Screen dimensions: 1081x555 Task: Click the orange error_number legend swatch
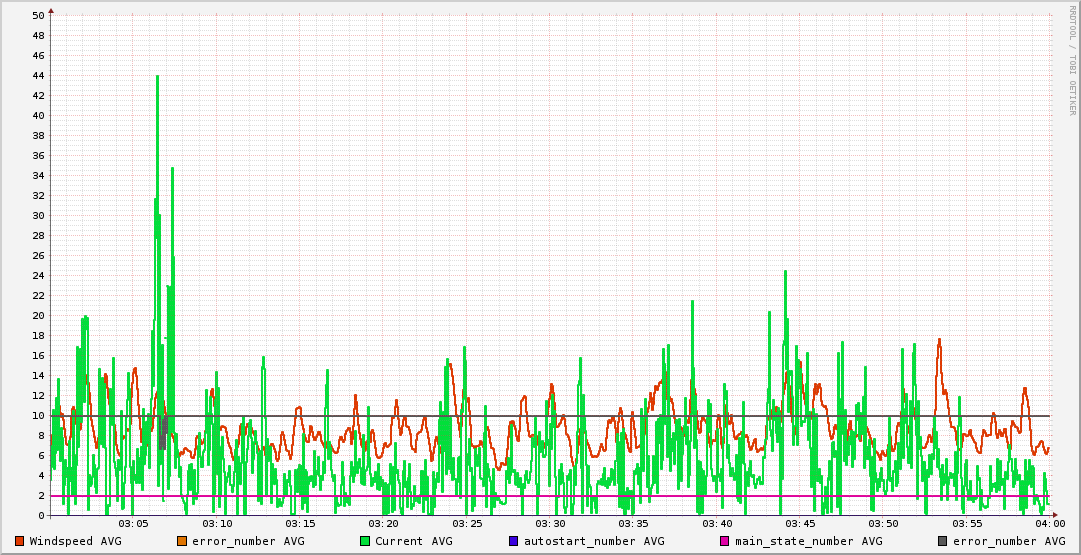click(182, 541)
